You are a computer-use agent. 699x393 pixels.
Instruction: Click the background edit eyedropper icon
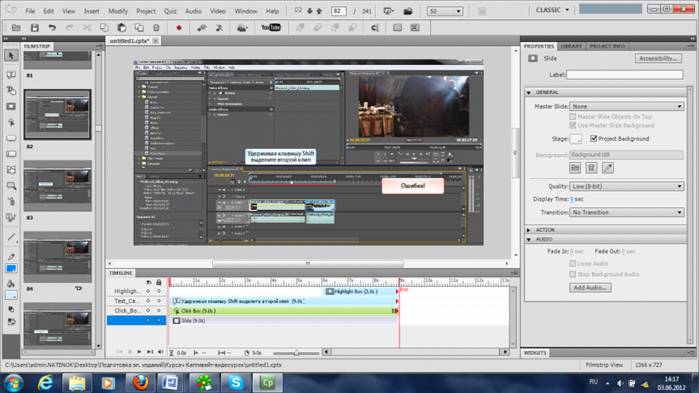point(608,168)
